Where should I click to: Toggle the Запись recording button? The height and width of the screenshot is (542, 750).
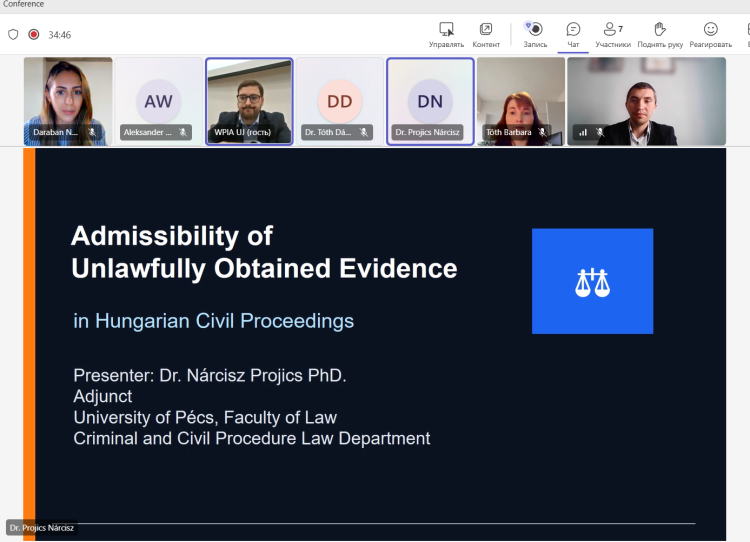tap(535, 34)
